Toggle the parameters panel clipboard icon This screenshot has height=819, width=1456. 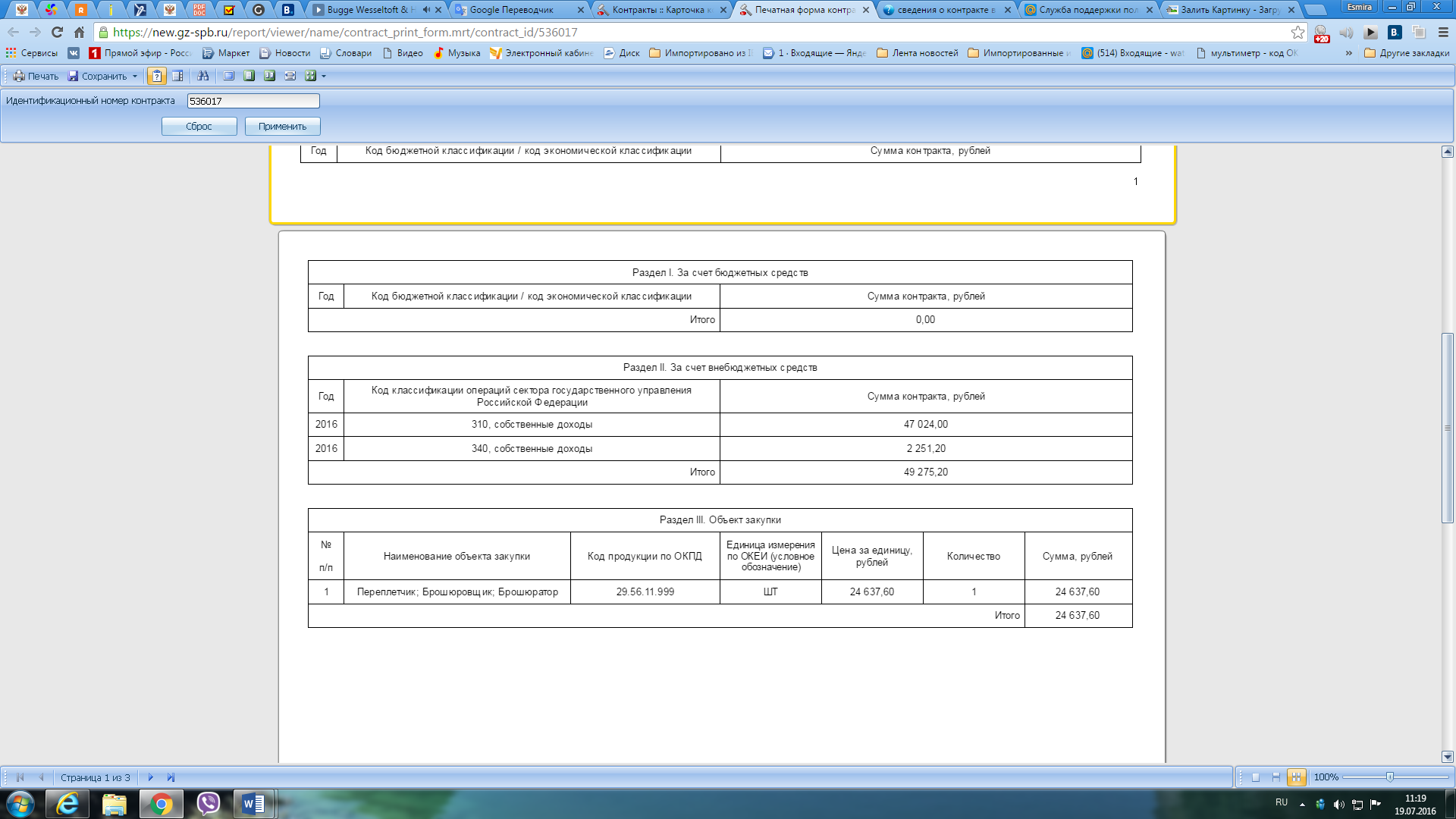tap(157, 76)
